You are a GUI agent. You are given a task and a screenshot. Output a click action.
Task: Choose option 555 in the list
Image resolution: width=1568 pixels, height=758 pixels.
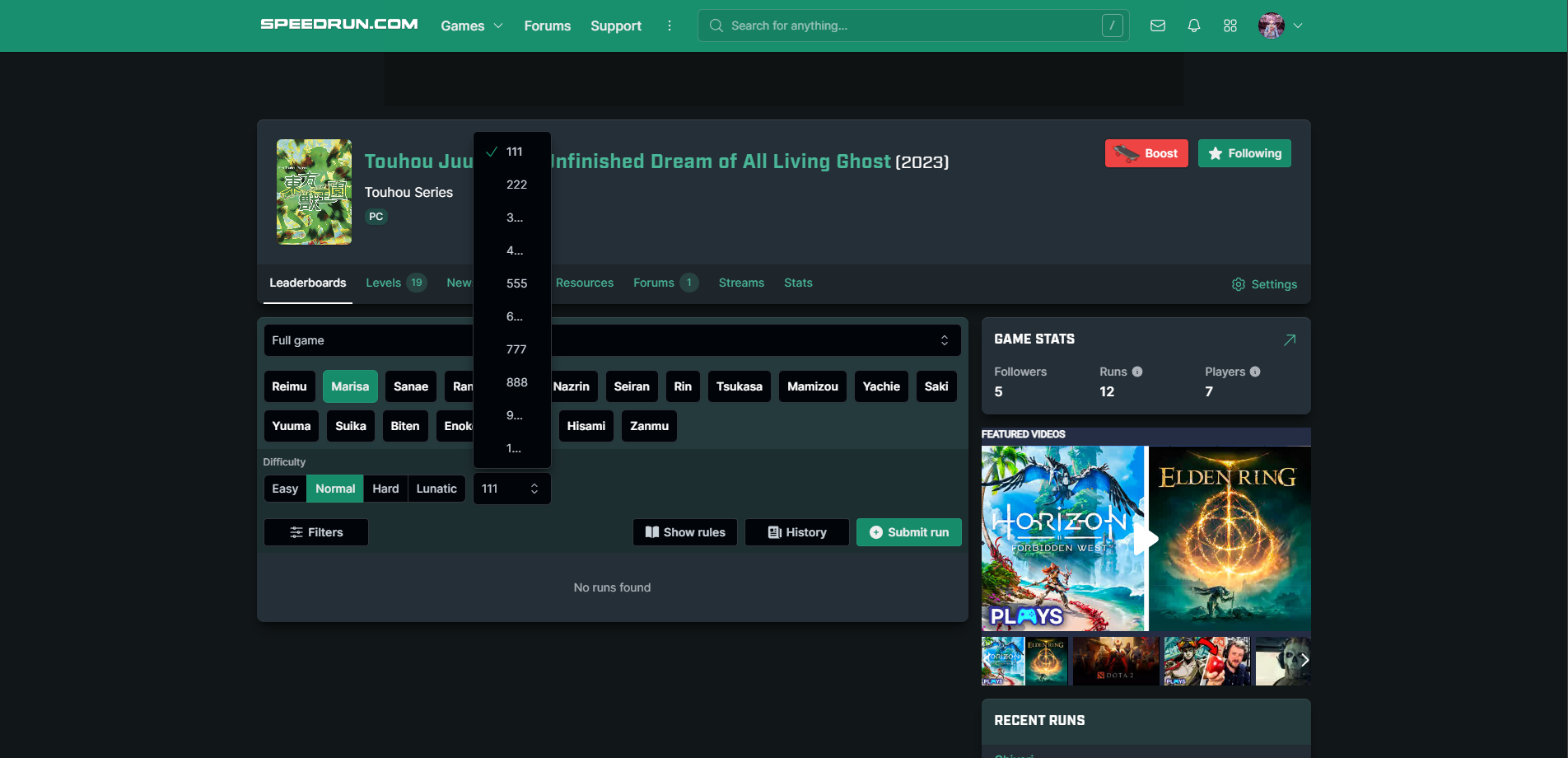[512, 283]
